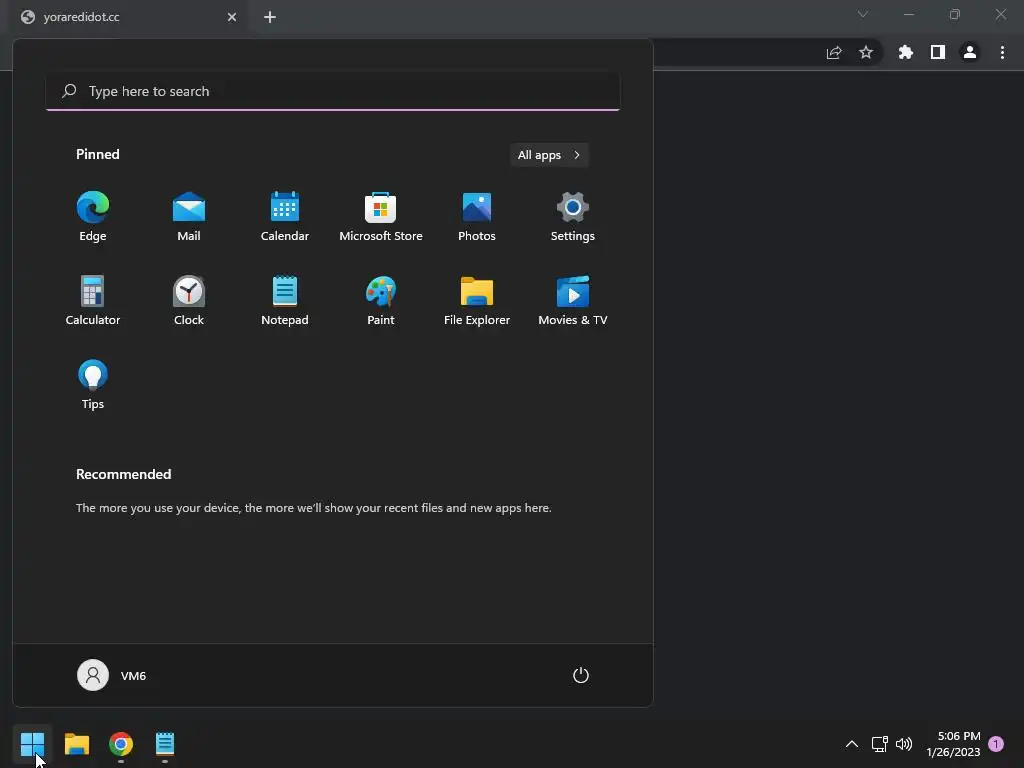1024x768 pixels.
Task: Bookmark this page with the star
Action: pyautogui.click(x=866, y=52)
